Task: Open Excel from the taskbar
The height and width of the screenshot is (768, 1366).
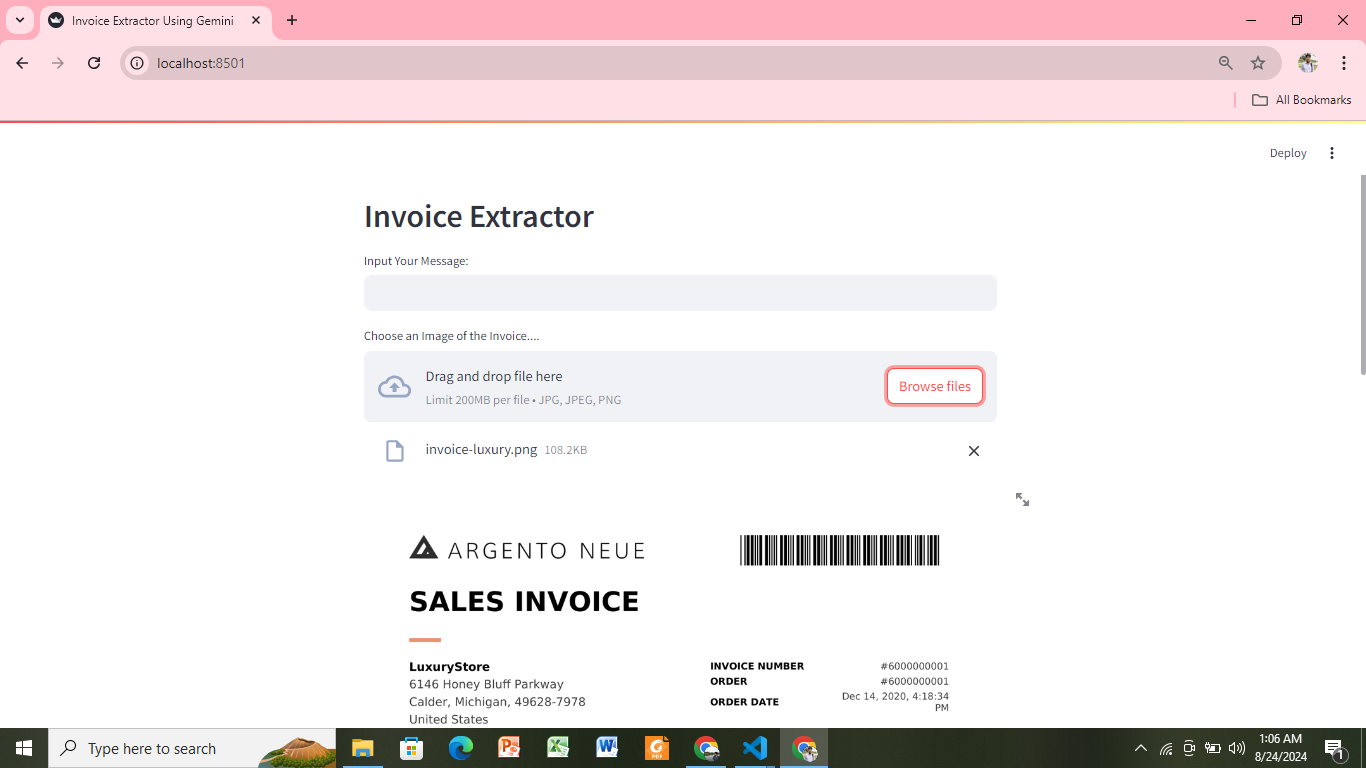Action: (558, 747)
